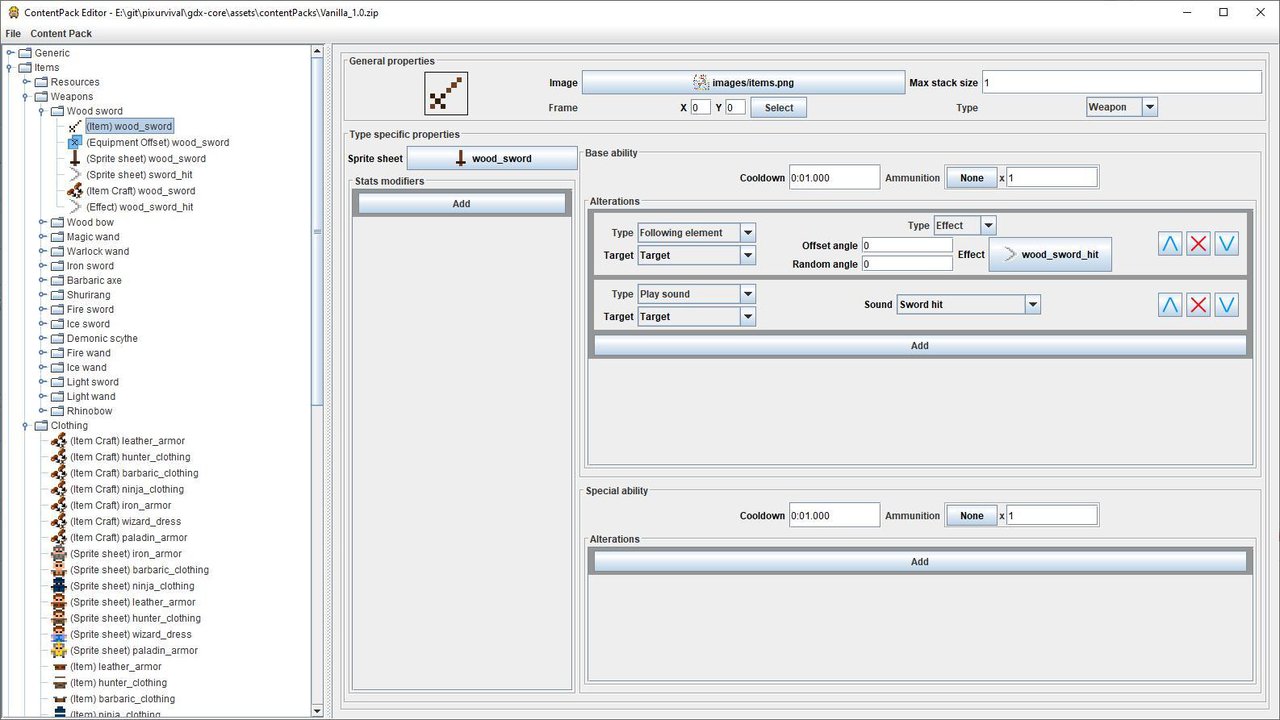
Task: Click the special ability Cooldown field
Action: pyautogui.click(x=834, y=516)
